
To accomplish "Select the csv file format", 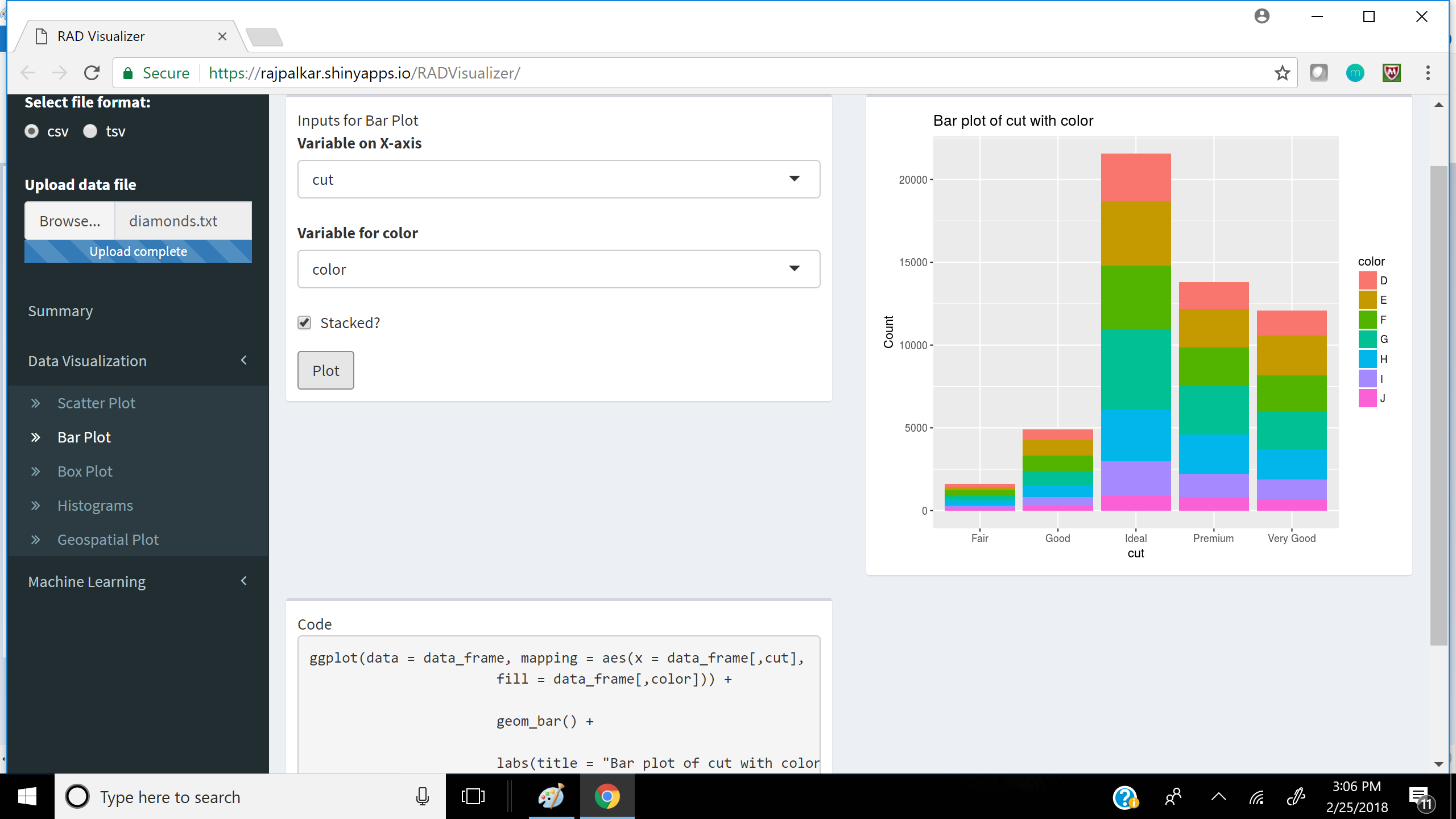I will 32,131.
